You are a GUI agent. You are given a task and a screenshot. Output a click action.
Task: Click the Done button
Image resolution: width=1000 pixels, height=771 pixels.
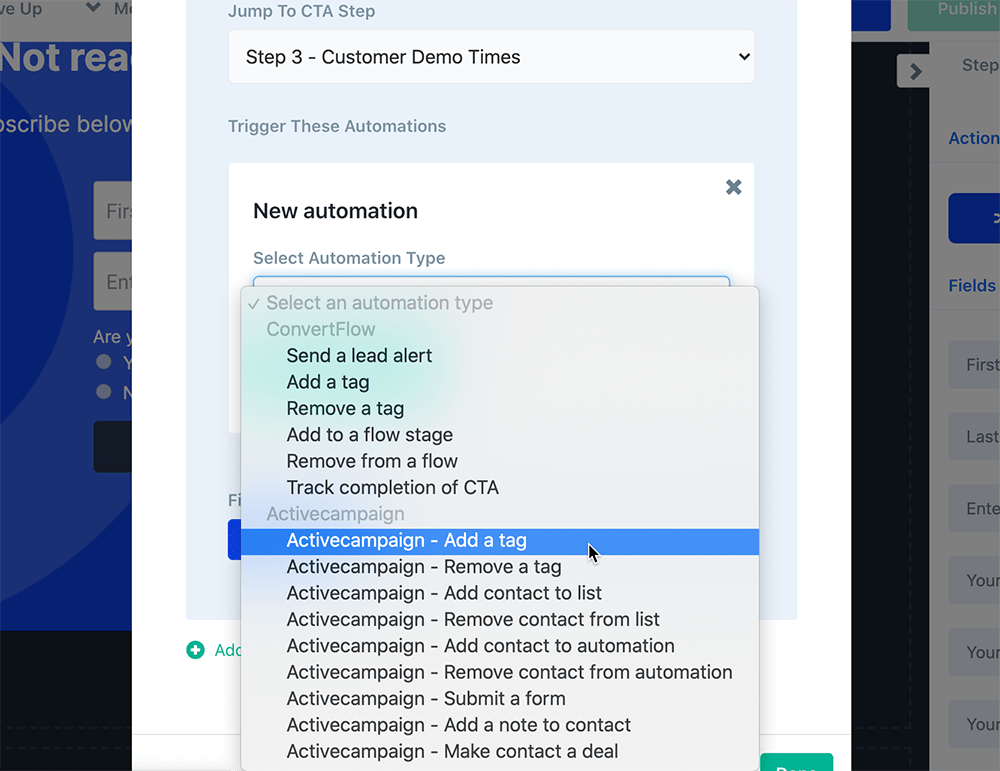pyautogui.click(x=797, y=763)
